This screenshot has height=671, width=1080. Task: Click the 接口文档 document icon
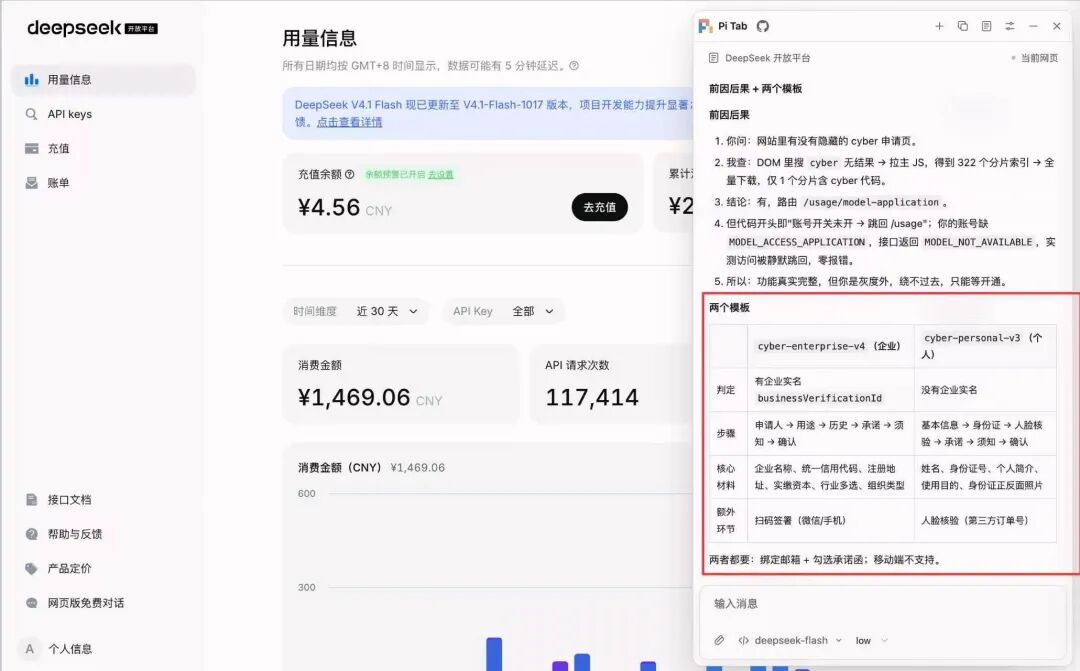point(32,499)
